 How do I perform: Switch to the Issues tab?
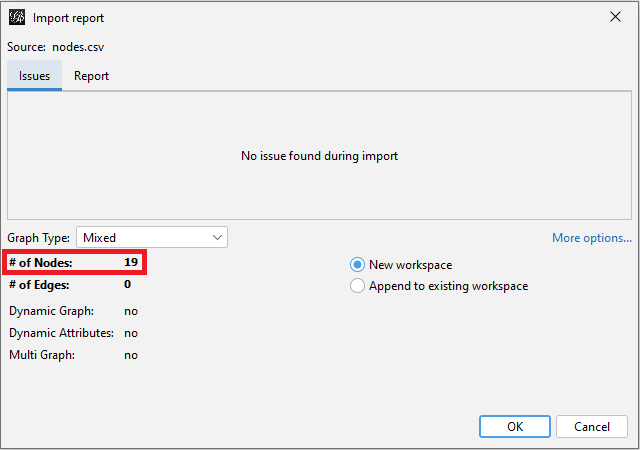tap(34, 76)
